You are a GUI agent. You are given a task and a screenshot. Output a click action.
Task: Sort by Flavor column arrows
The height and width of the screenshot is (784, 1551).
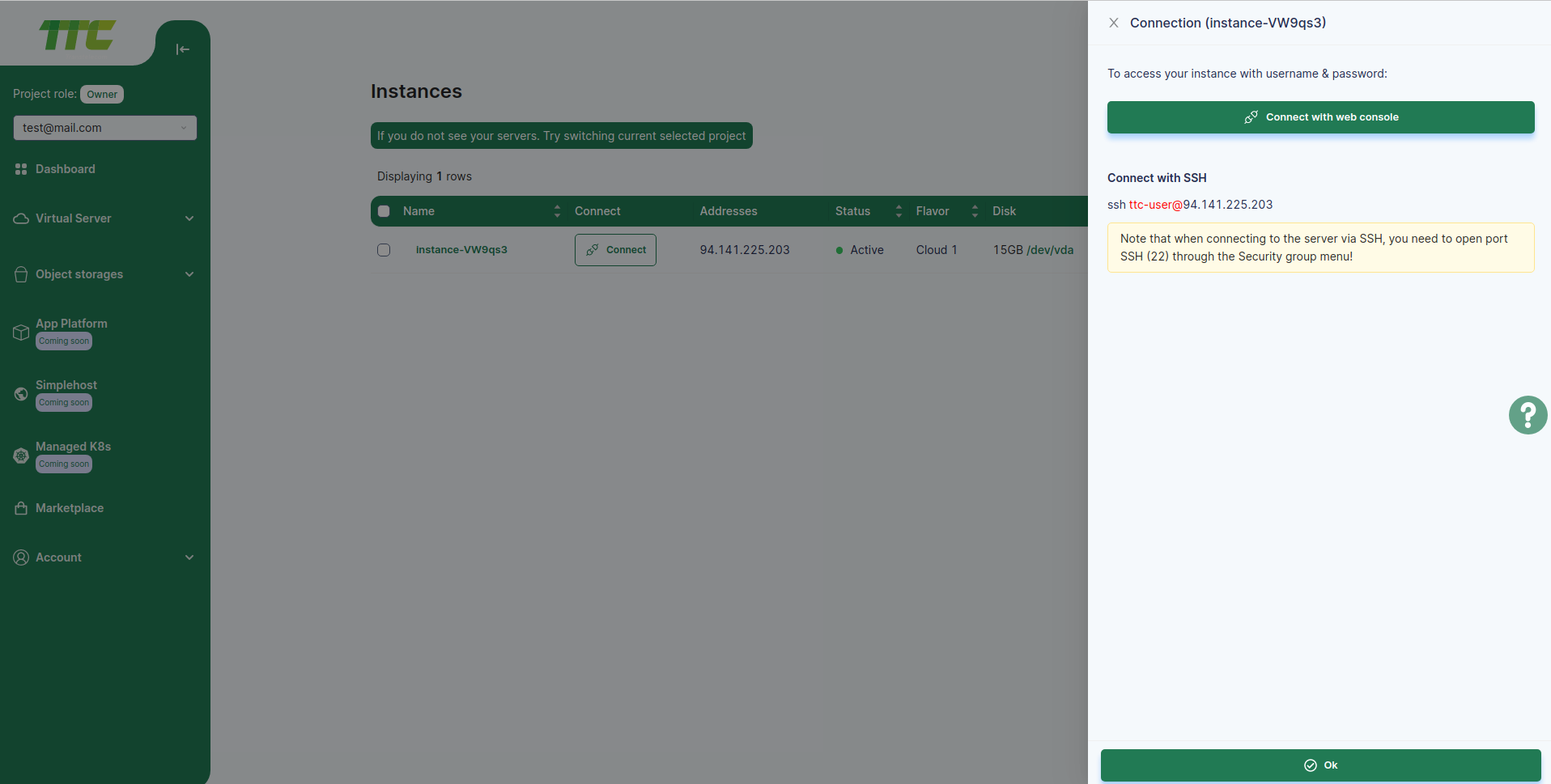[975, 211]
